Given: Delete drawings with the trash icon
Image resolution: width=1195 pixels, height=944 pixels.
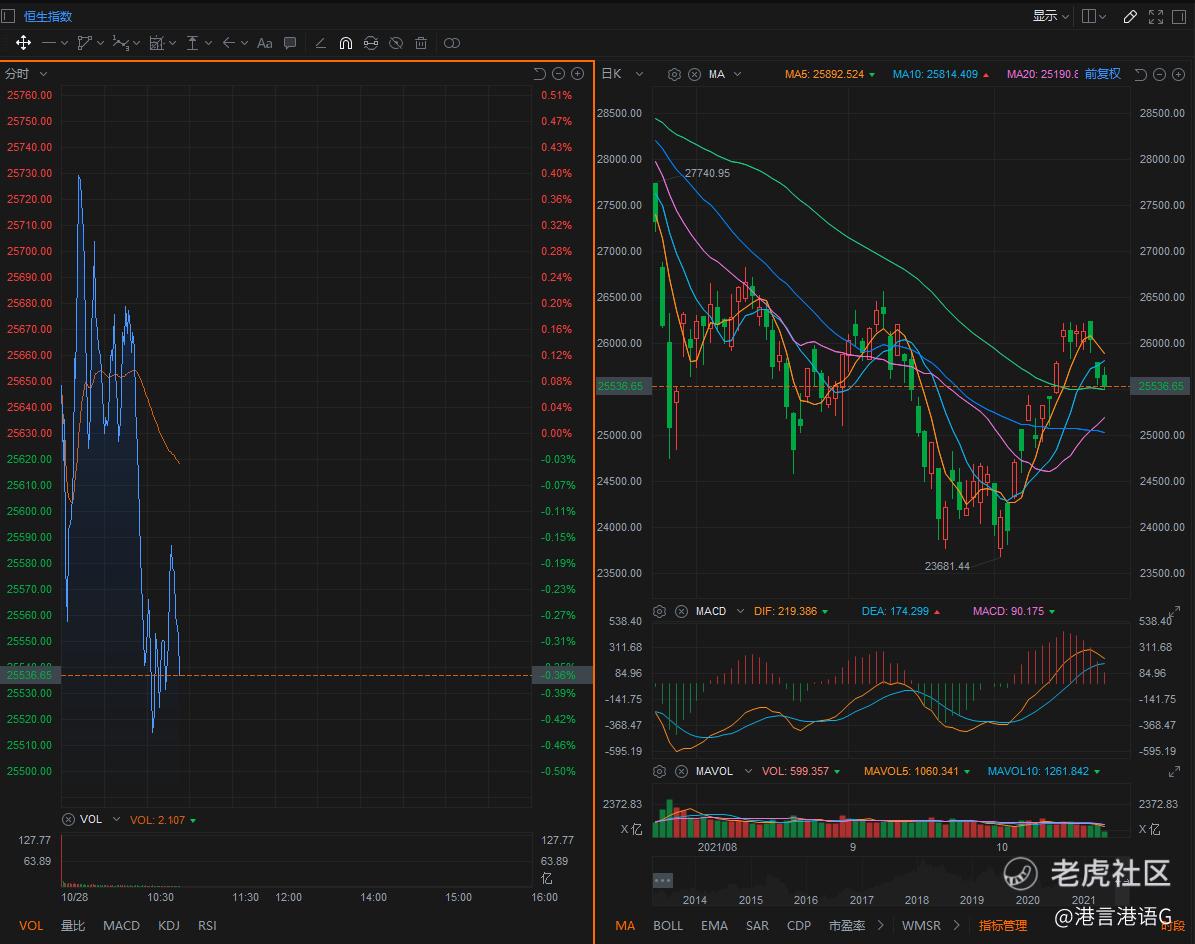Looking at the screenshot, I should 421,43.
